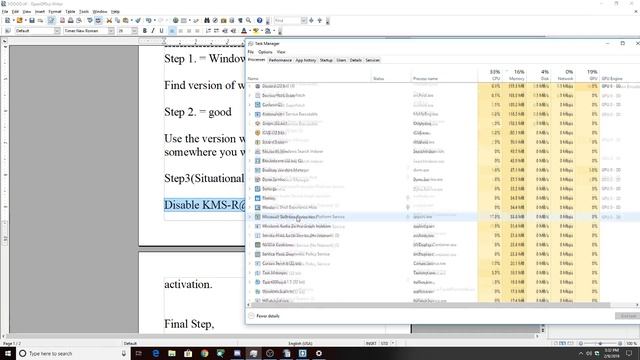The height and width of the screenshot is (360, 640).
Task: Switch to the Startup tab in Task Manager
Action: tap(326, 60)
